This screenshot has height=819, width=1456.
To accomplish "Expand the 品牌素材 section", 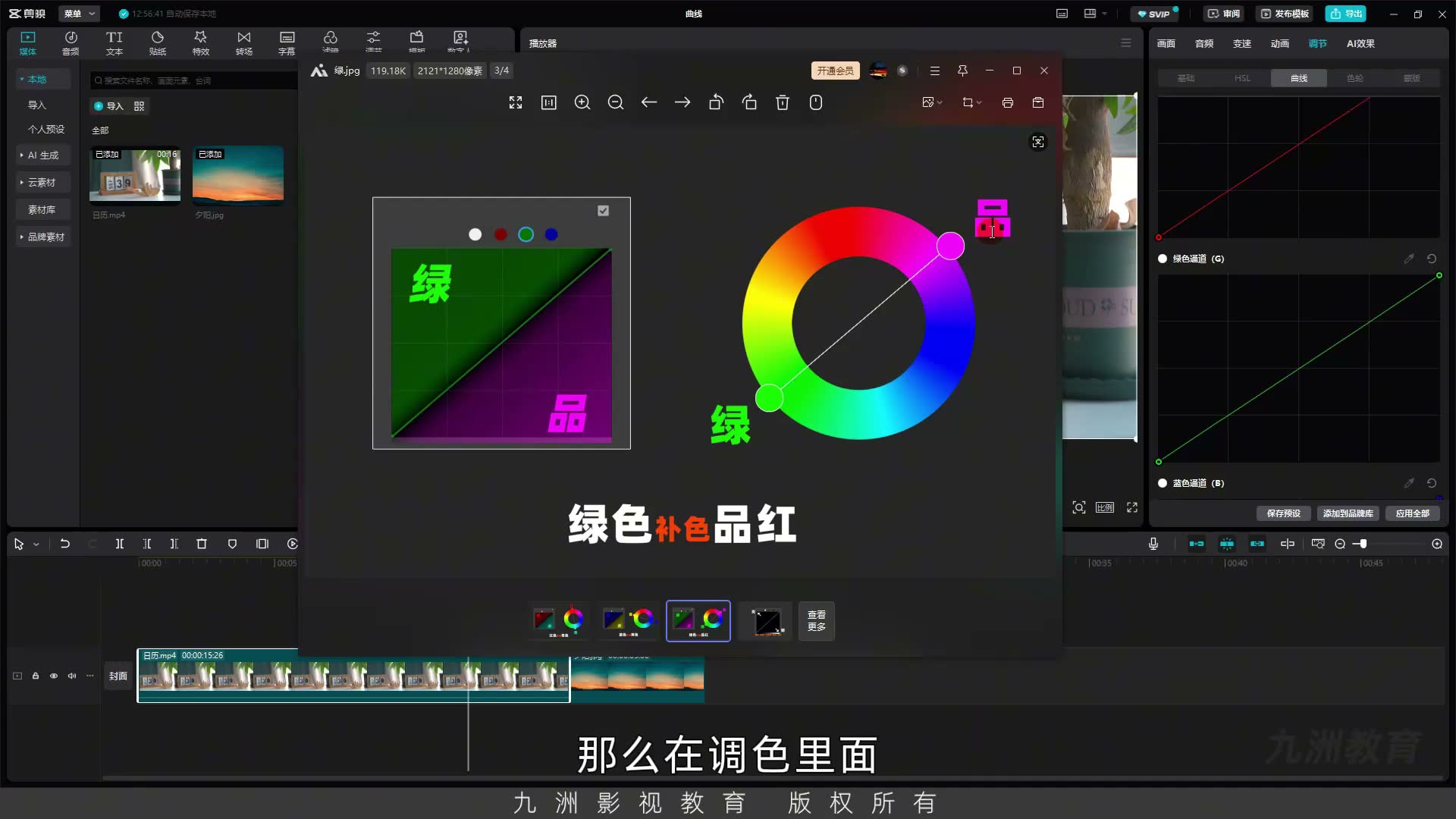I will pos(44,237).
